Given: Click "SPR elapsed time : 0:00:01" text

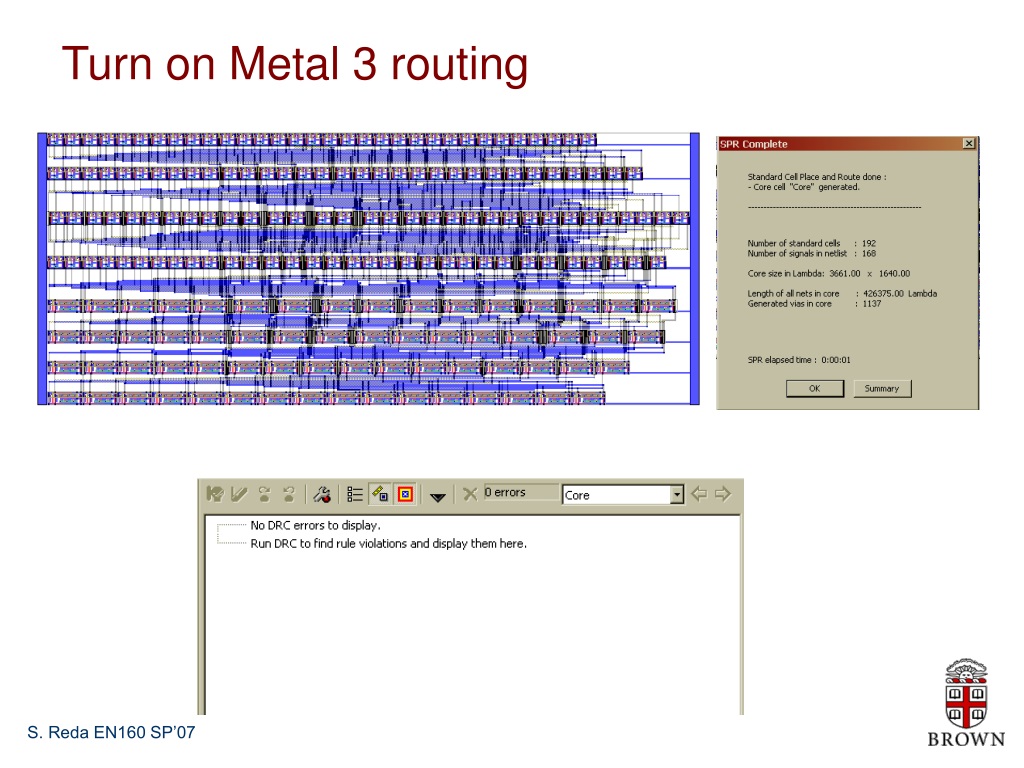Looking at the screenshot, I should coord(799,360).
